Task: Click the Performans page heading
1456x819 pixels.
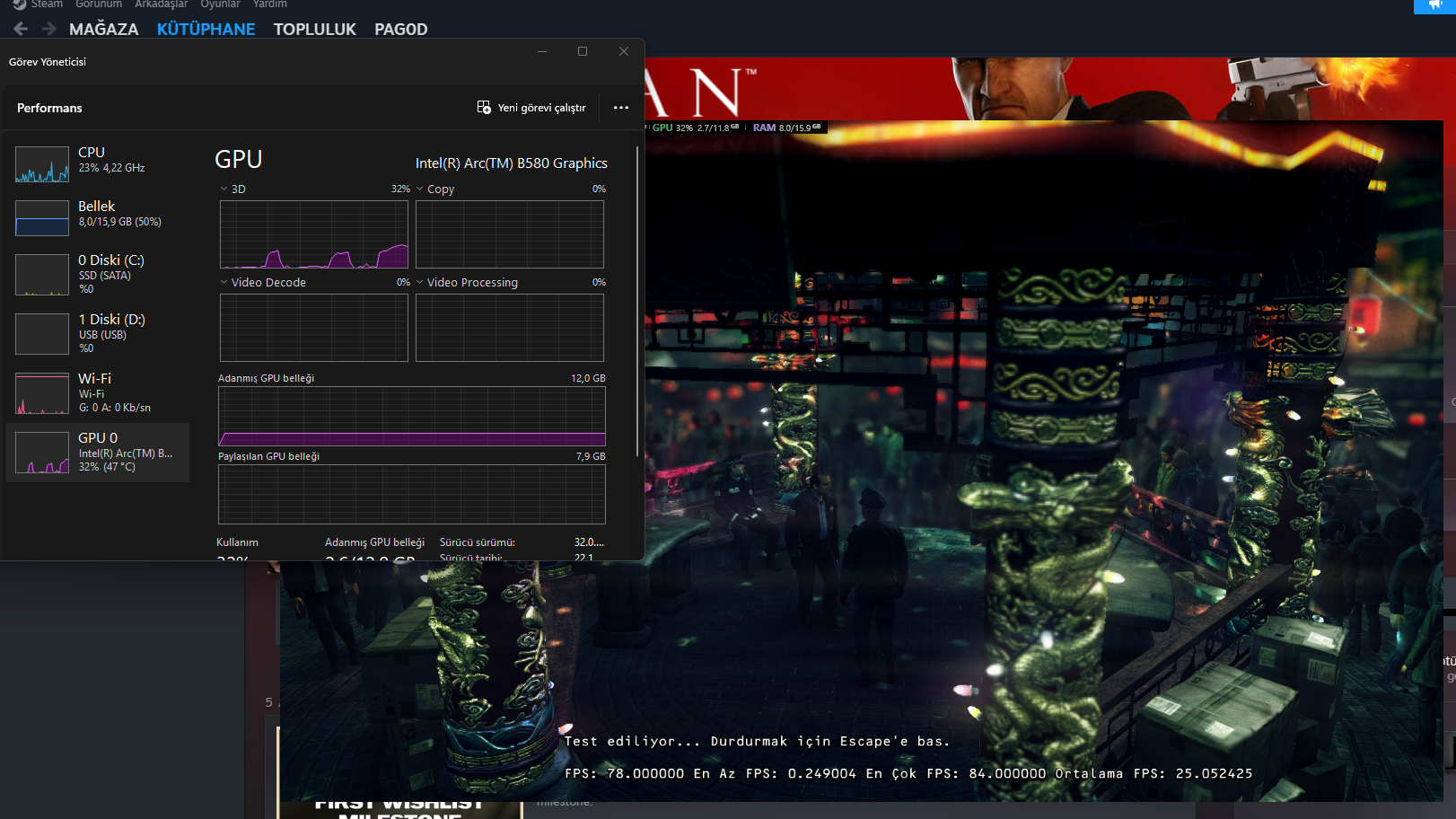Action: point(49,108)
